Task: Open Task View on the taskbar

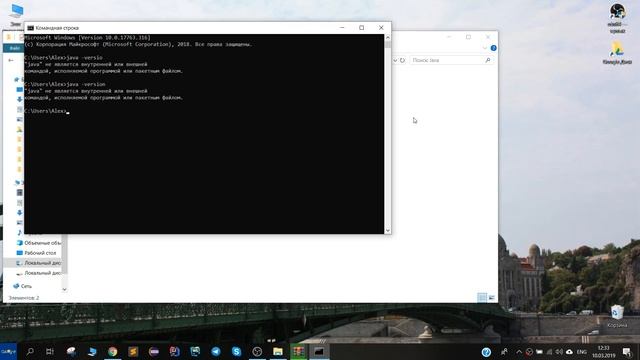Action: point(50,351)
